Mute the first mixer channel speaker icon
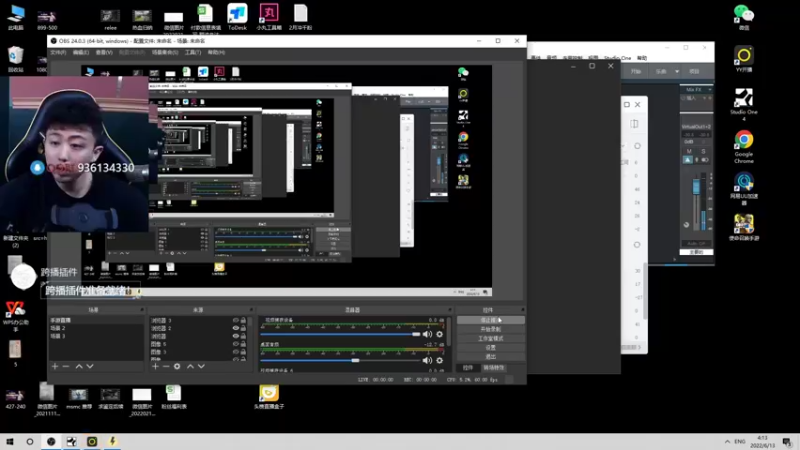 [427, 334]
